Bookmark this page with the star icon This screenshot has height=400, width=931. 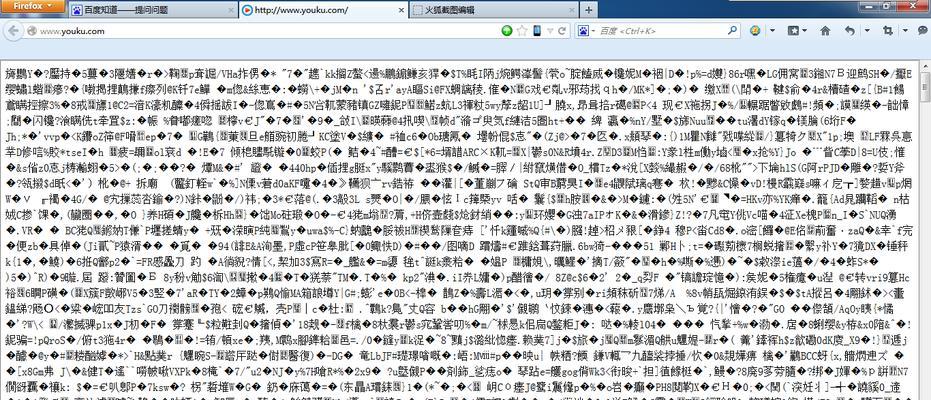click(x=522, y=31)
